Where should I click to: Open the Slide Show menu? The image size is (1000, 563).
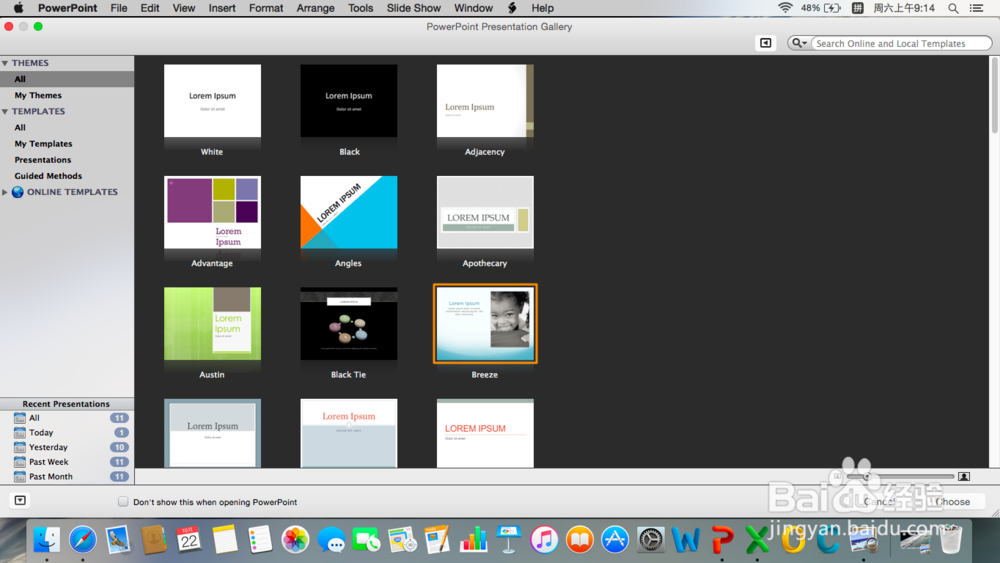click(413, 8)
